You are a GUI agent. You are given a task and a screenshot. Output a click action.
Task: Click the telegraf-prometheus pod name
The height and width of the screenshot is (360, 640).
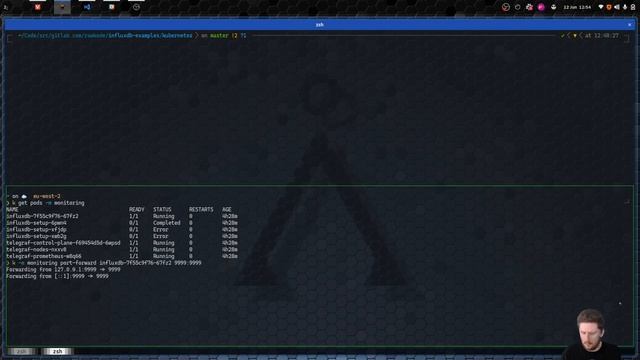(43, 256)
